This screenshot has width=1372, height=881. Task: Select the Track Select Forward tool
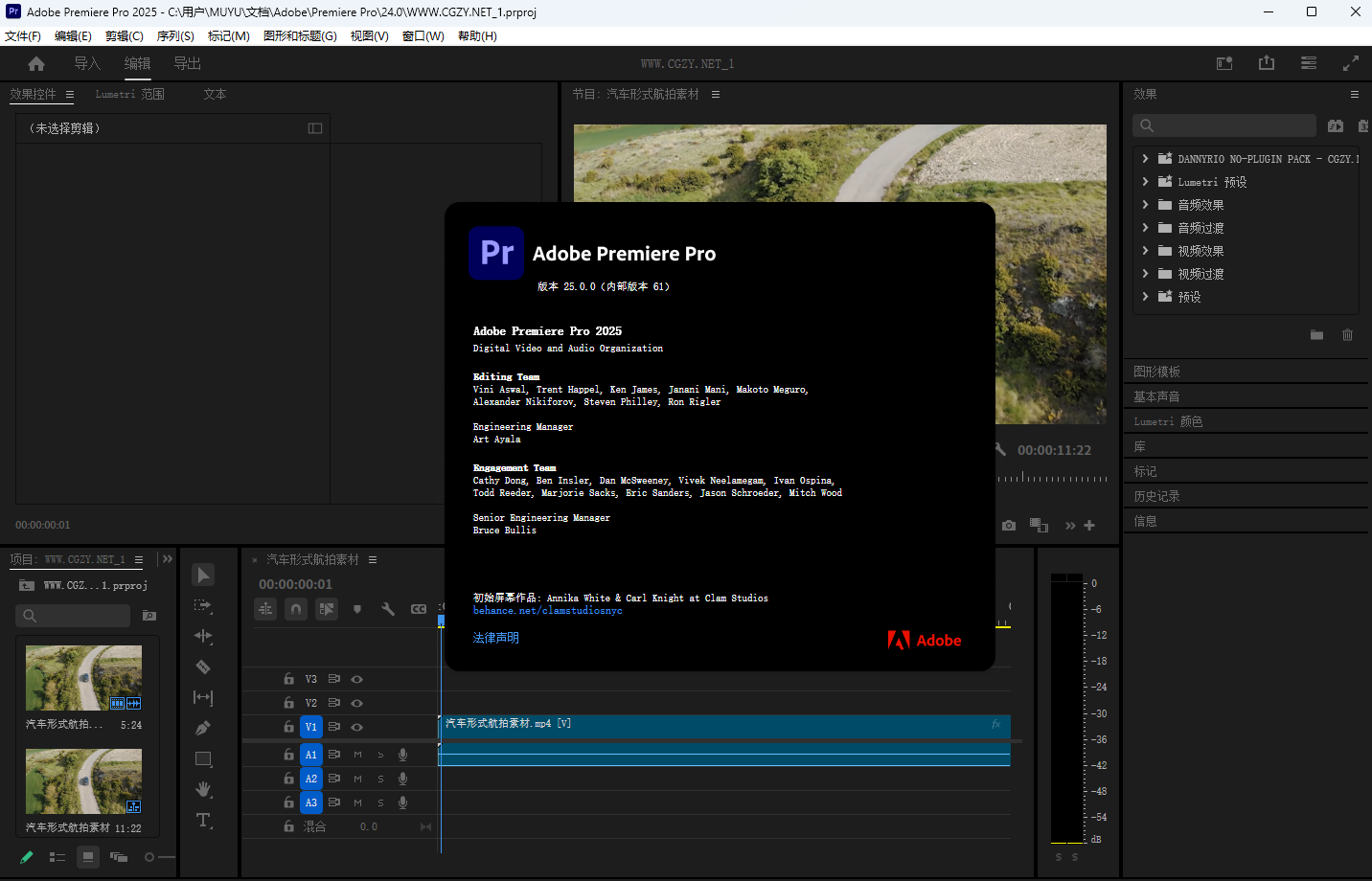tap(203, 605)
